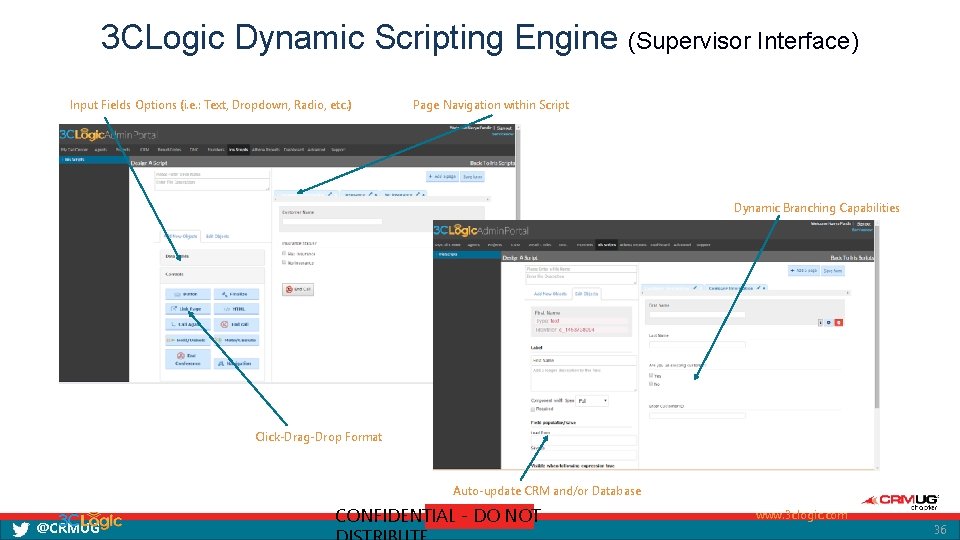The height and width of the screenshot is (540, 960).
Task: Tick the Yes checkbox in right portal
Action: click(x=651, y=375)
